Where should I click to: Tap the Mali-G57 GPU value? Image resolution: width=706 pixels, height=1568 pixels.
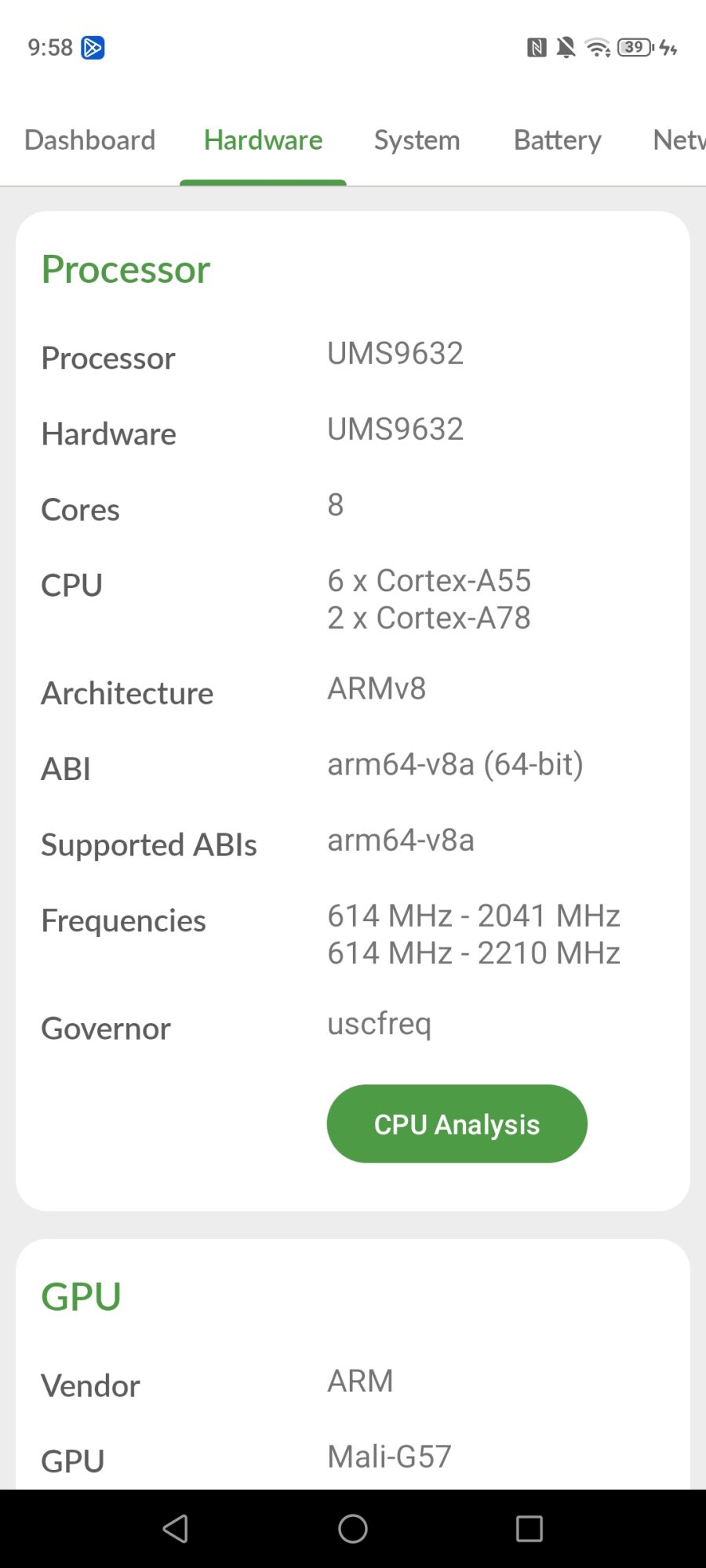[389, 1457]
